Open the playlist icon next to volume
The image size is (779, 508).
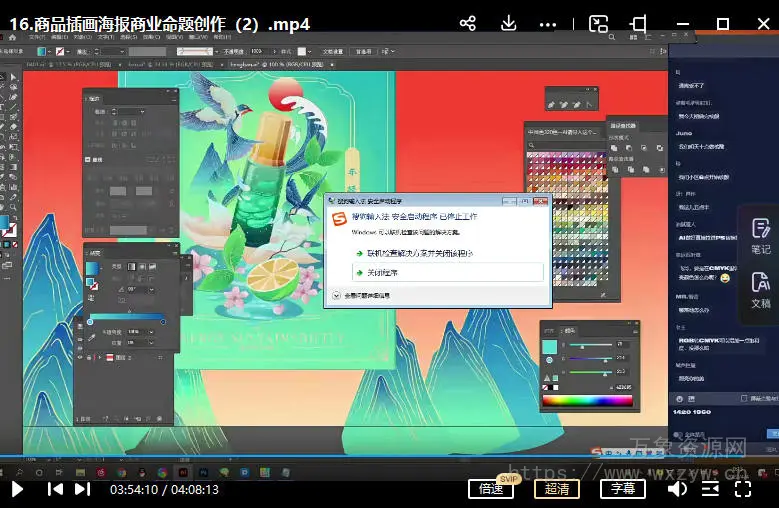[x=710, y=489]
